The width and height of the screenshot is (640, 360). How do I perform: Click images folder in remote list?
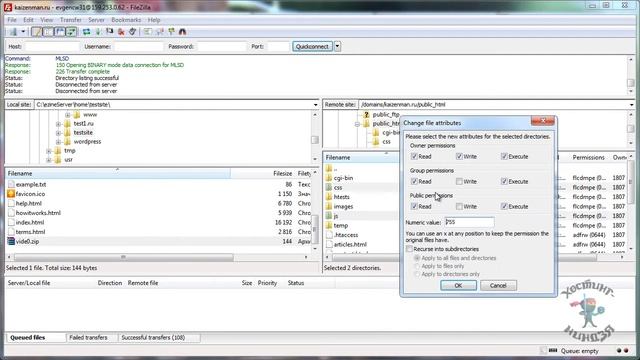click(x=343, y=207)
